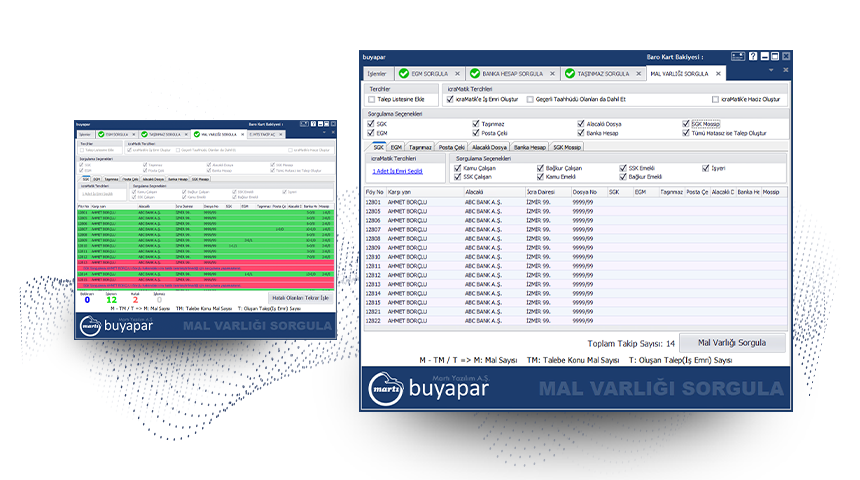The width and height of the screenshot is (860, 480).
Task: Select the Banka Hesap sub-tab in the right window
Action: (530, 147)
